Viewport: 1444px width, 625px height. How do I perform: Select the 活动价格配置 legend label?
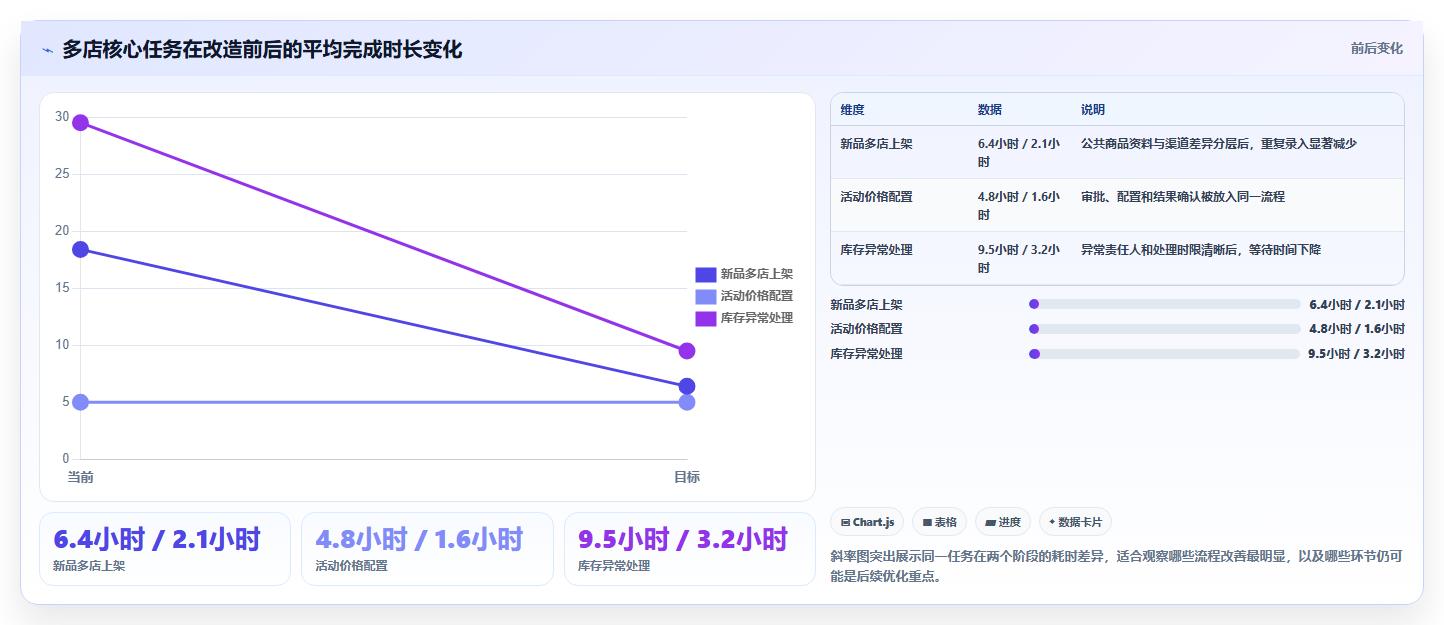756,296
